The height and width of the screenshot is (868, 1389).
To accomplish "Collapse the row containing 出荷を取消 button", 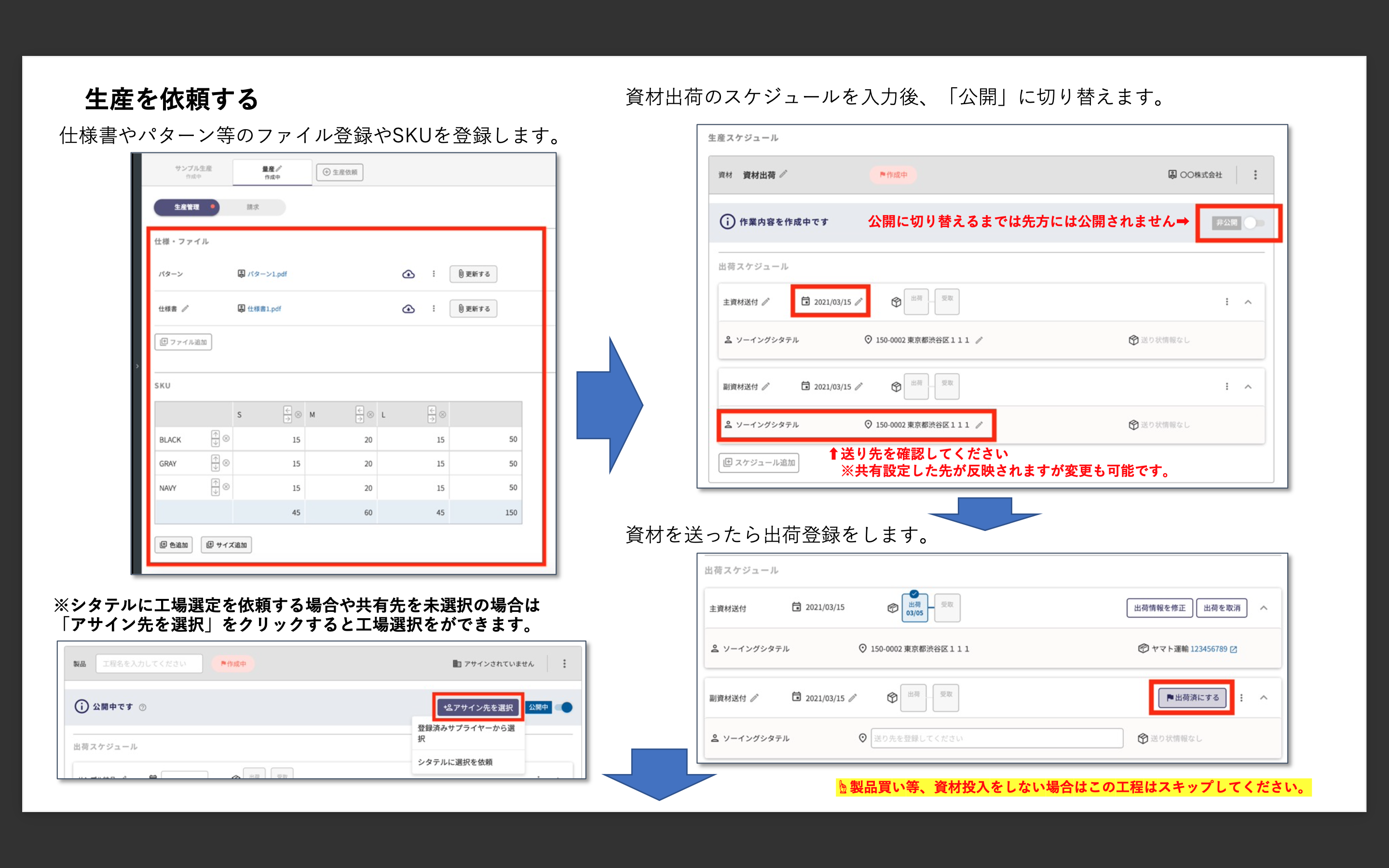I will click(x=1263, y=608).
